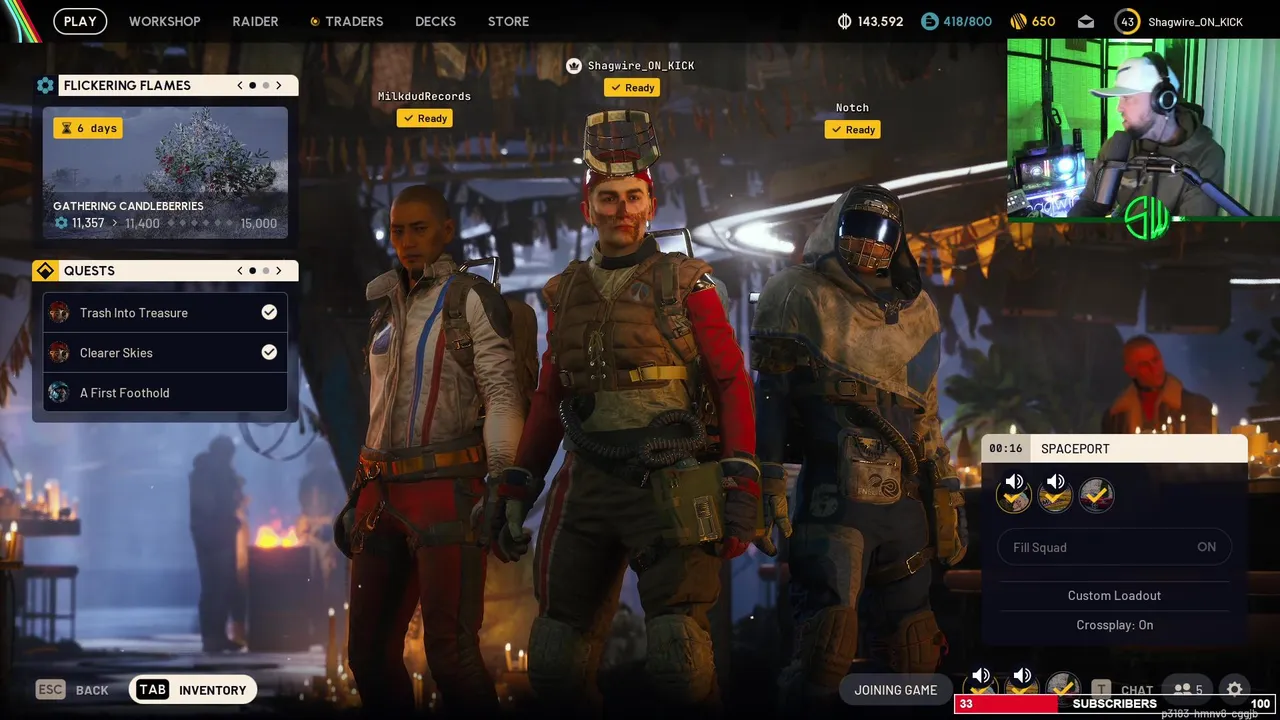Open the Trash Into Treasure quest
Screen dimensions: 1280x720
pos(165,312)
